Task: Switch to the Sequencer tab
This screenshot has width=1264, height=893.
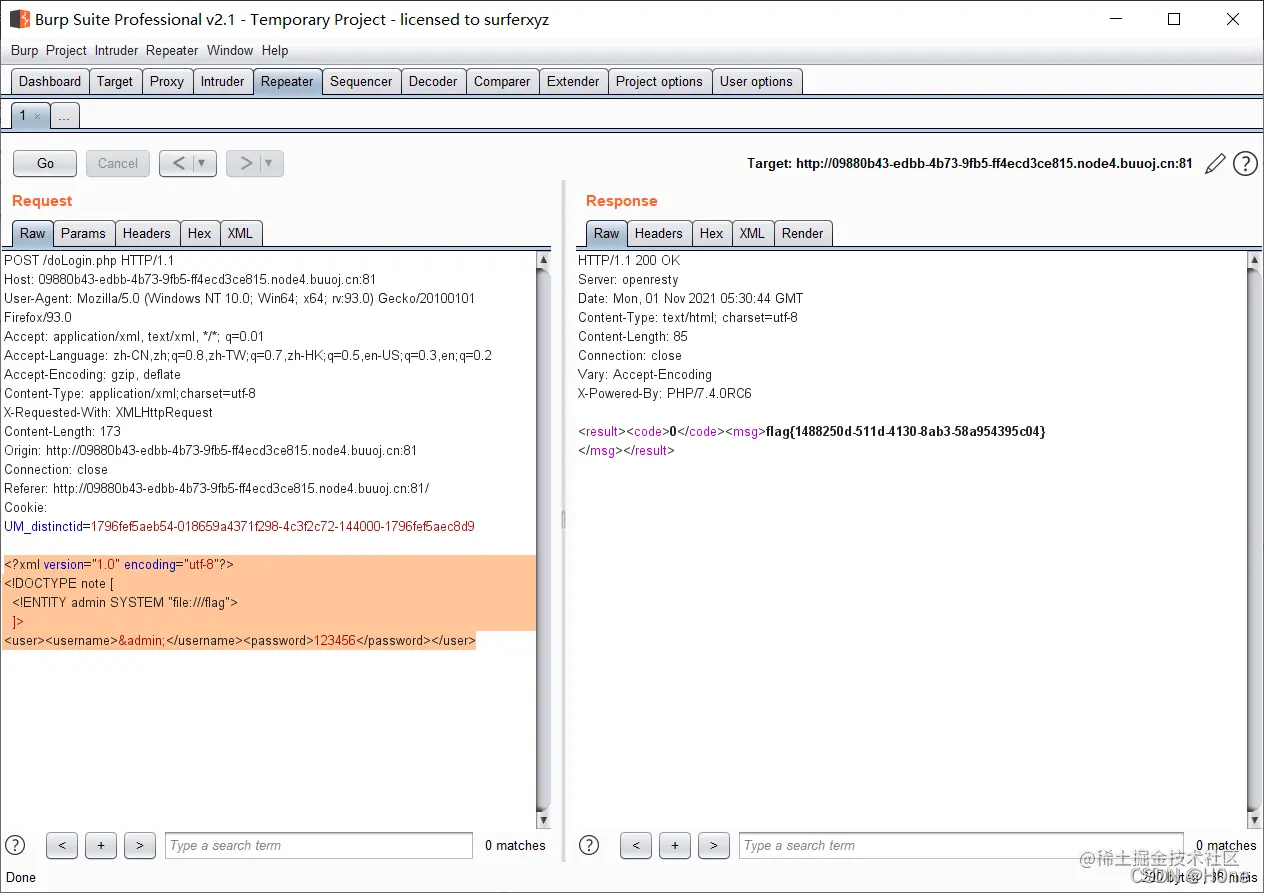Action: tap(361, 82)
